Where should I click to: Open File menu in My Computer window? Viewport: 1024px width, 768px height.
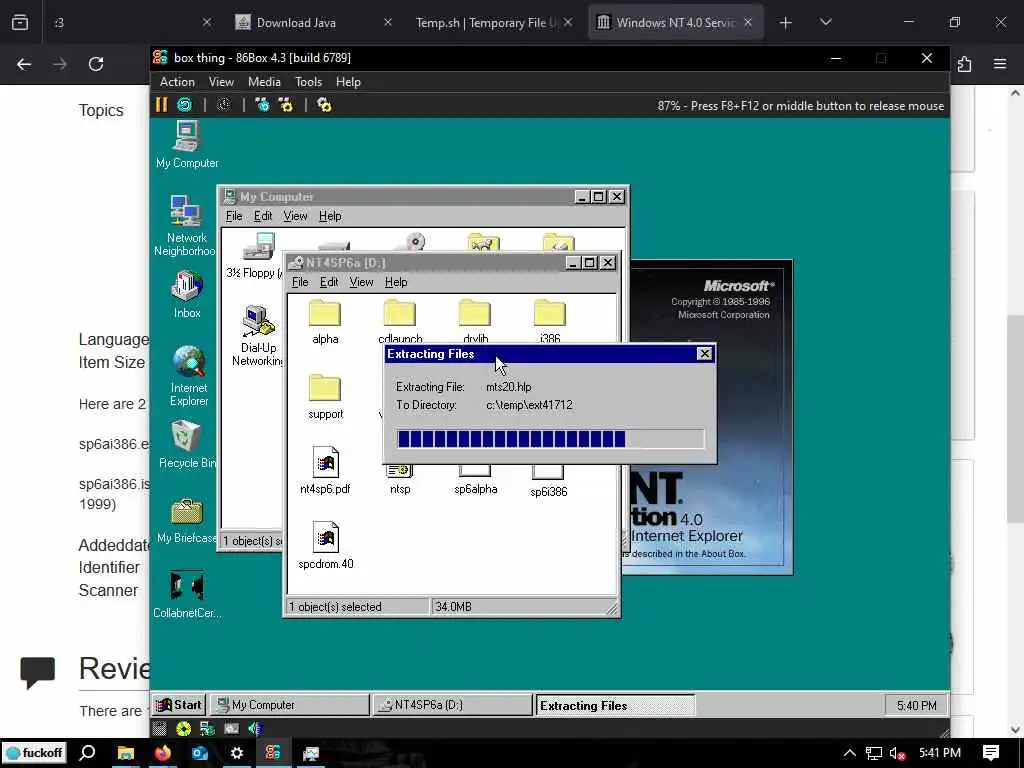tap(234, 216)
